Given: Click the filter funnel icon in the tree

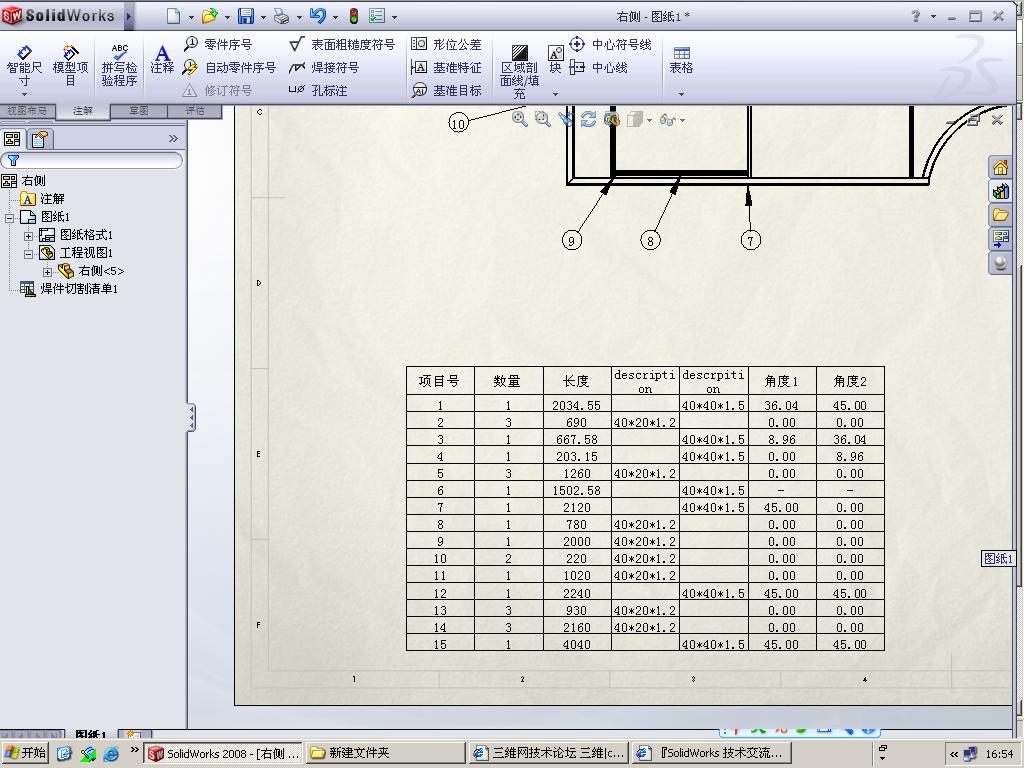Looking at the screenshot, I should coord(13,160).
